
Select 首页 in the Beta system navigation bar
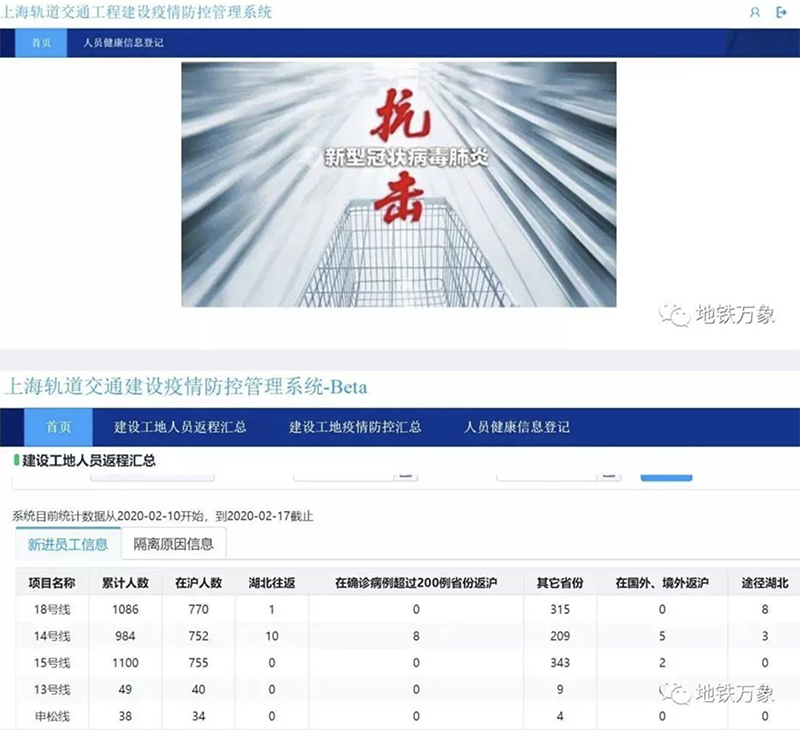[x=59, y=427]
